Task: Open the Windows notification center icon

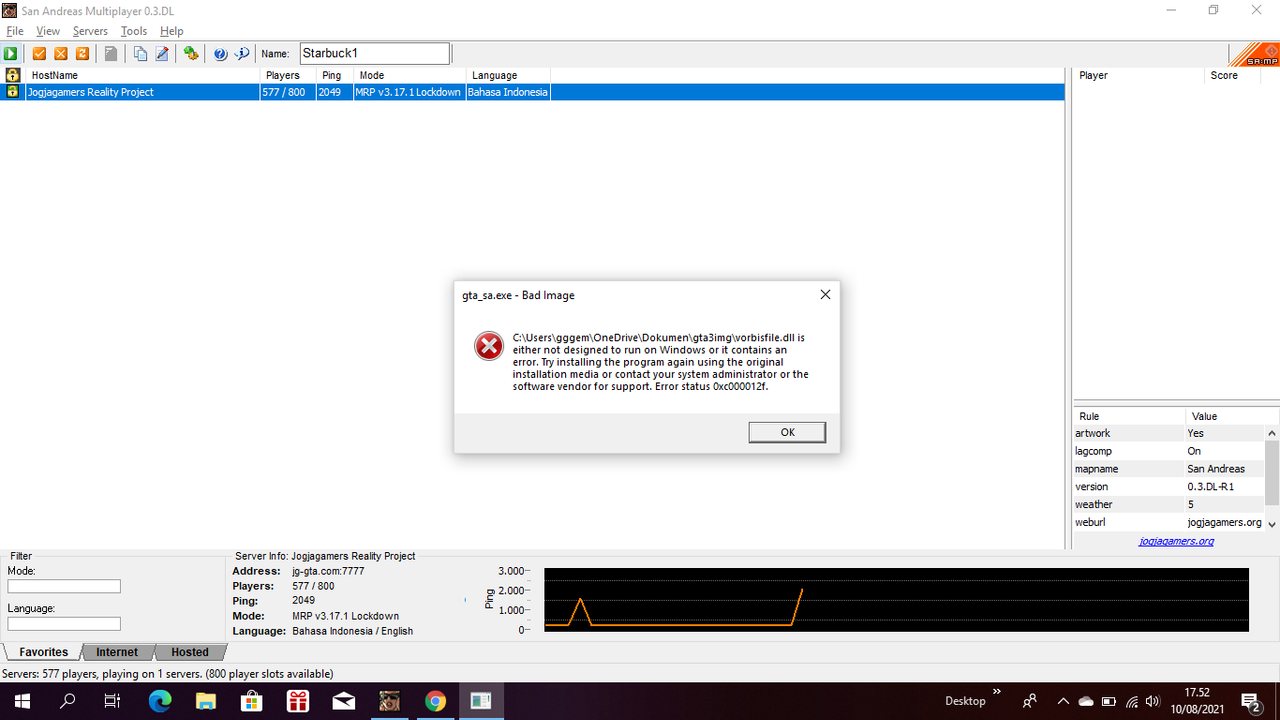Action: point(1250,701)
